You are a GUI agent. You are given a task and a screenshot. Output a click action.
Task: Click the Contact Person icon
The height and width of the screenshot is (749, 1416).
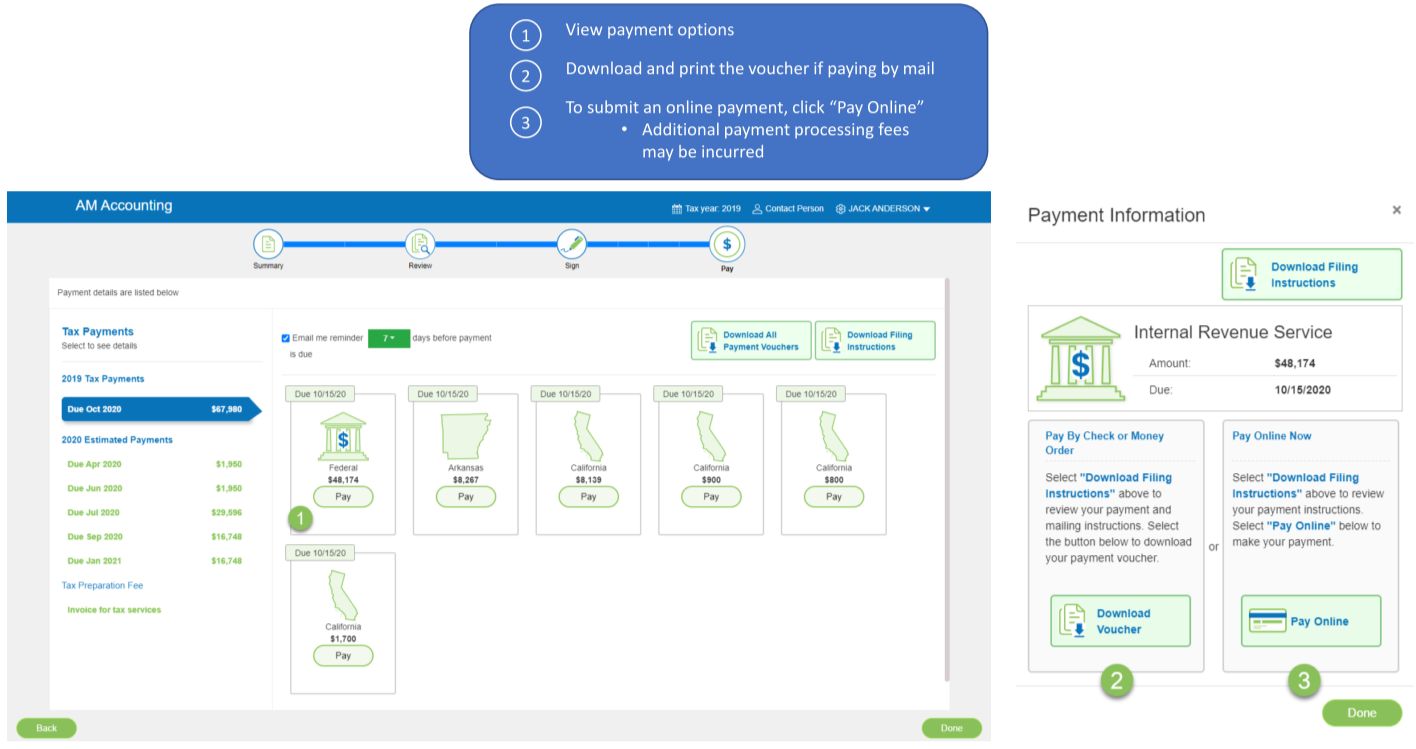coord(757,209)
